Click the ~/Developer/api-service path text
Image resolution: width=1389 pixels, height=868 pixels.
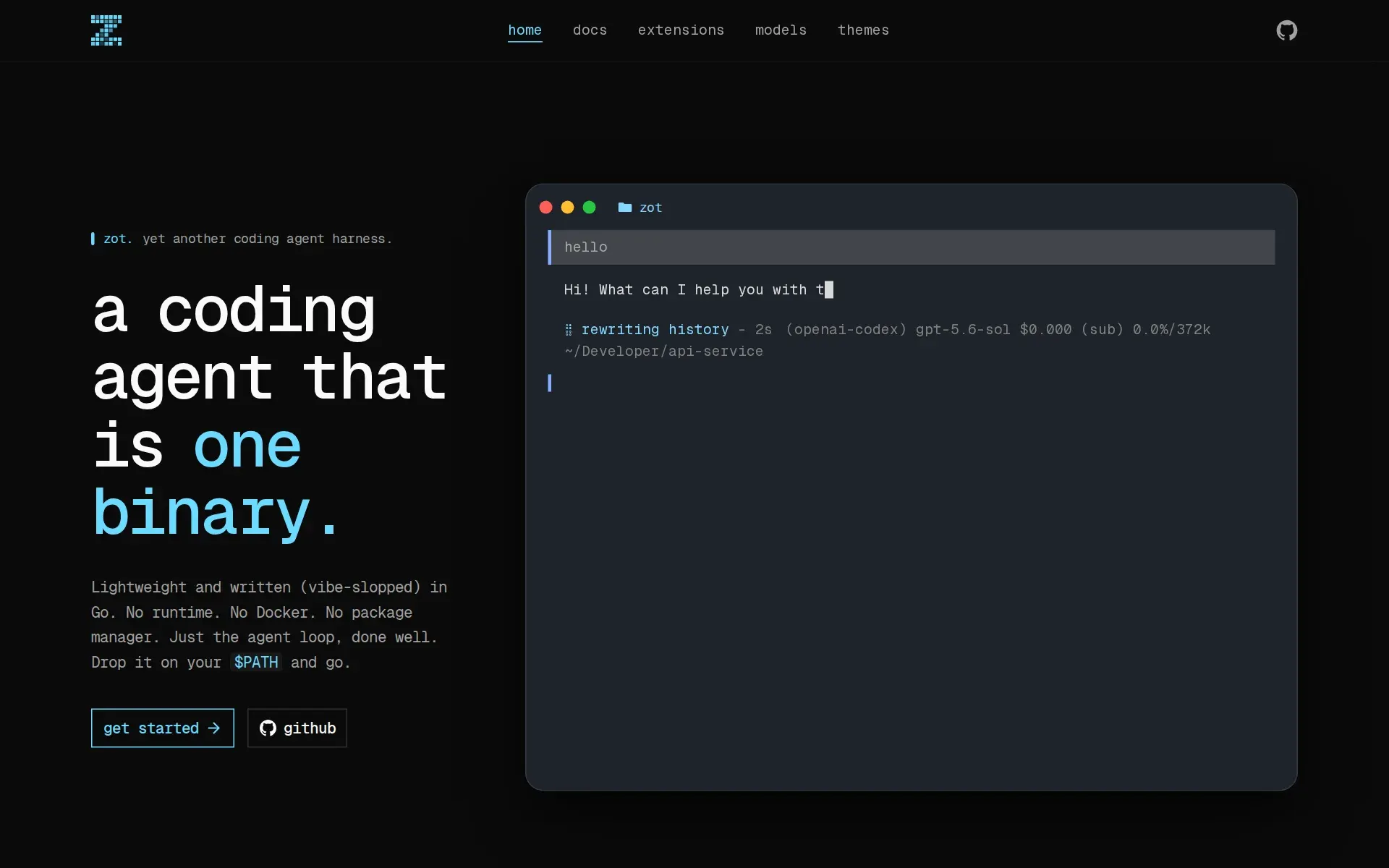click(x=663, y=352)
